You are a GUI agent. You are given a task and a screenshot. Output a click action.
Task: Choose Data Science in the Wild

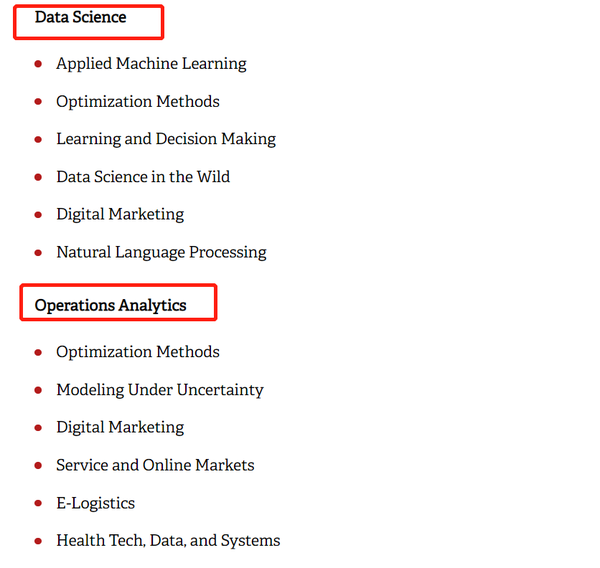[x=143, y=177]
